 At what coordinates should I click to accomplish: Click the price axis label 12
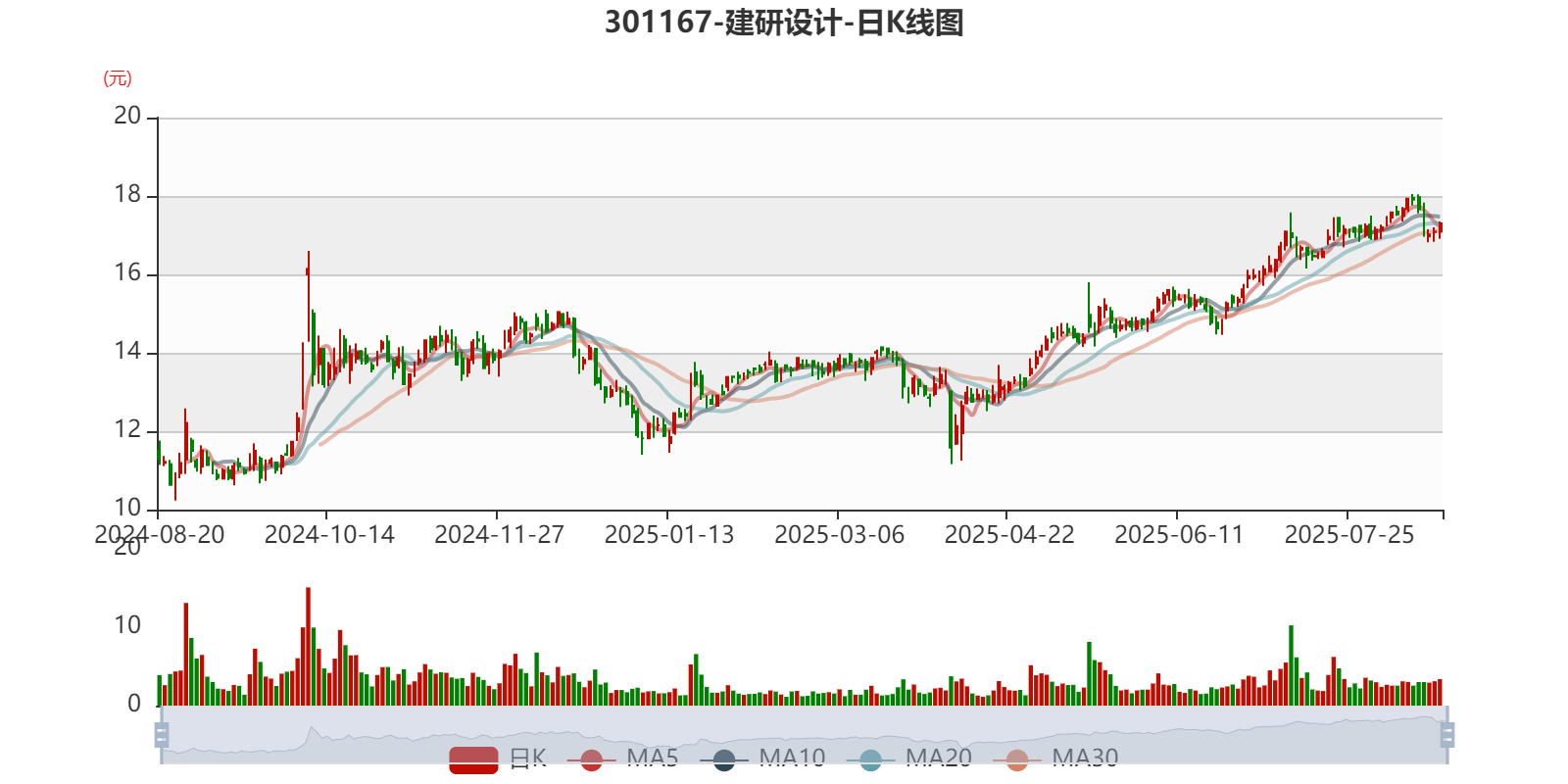click(127, 429)
